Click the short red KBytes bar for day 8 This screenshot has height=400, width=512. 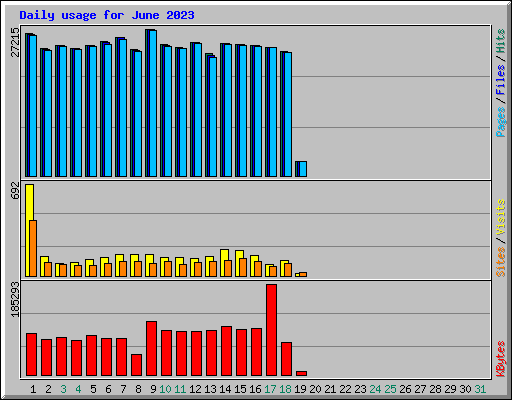pos(136,365)
